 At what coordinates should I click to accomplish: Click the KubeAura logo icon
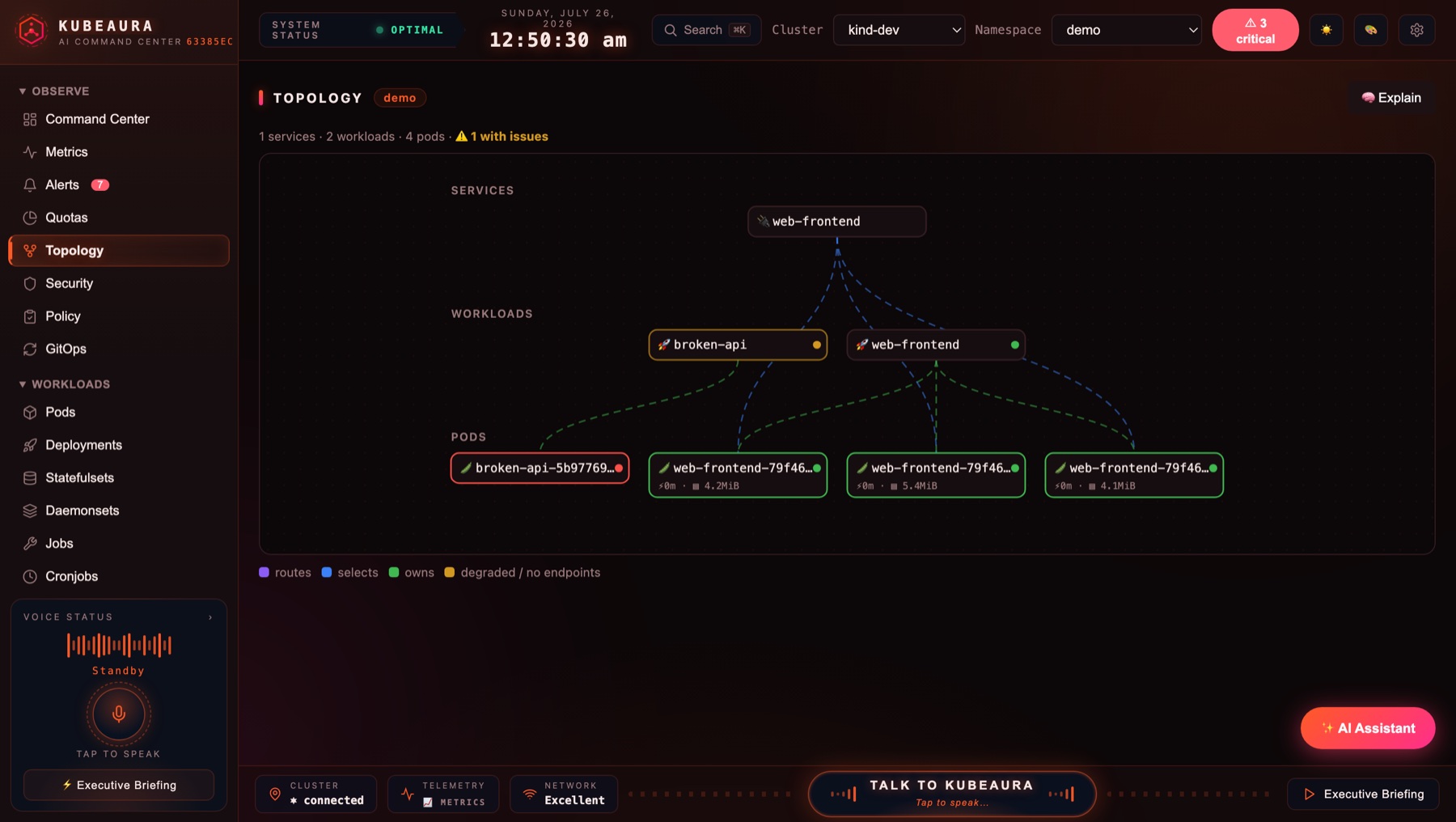32,32
